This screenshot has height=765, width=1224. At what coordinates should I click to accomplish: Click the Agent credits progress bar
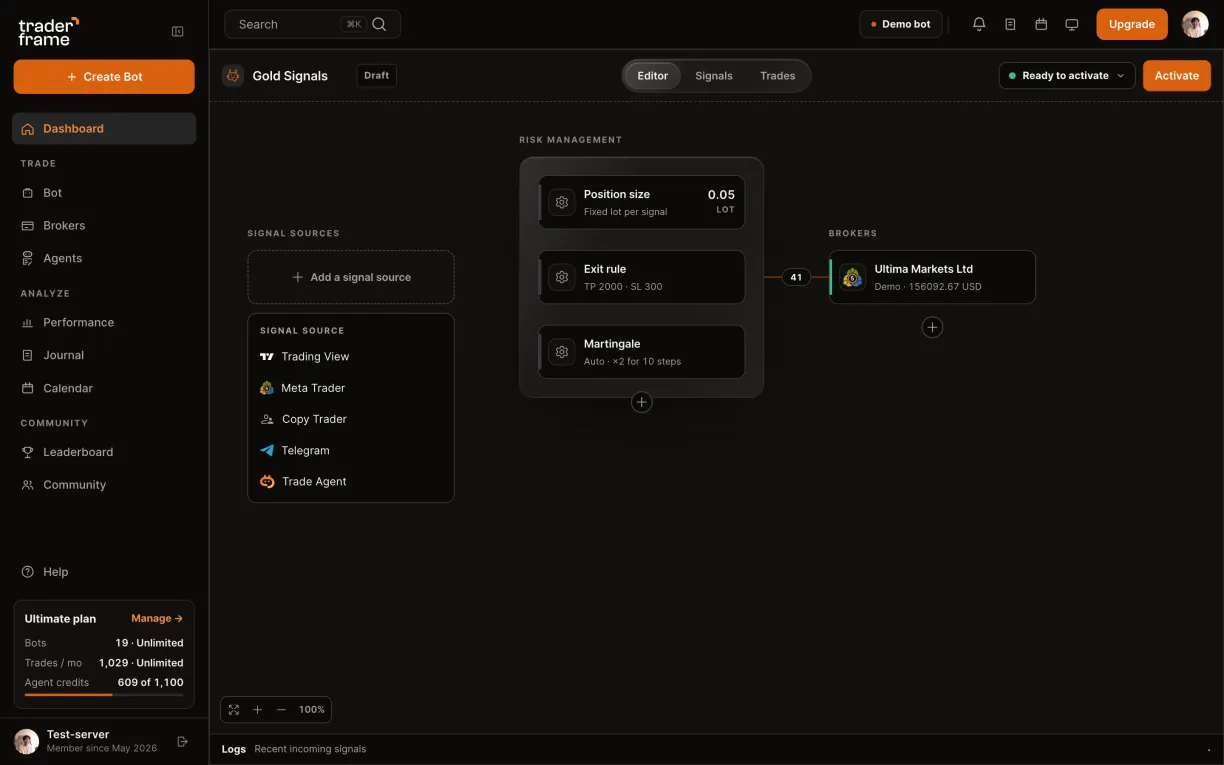click(104, 694)
